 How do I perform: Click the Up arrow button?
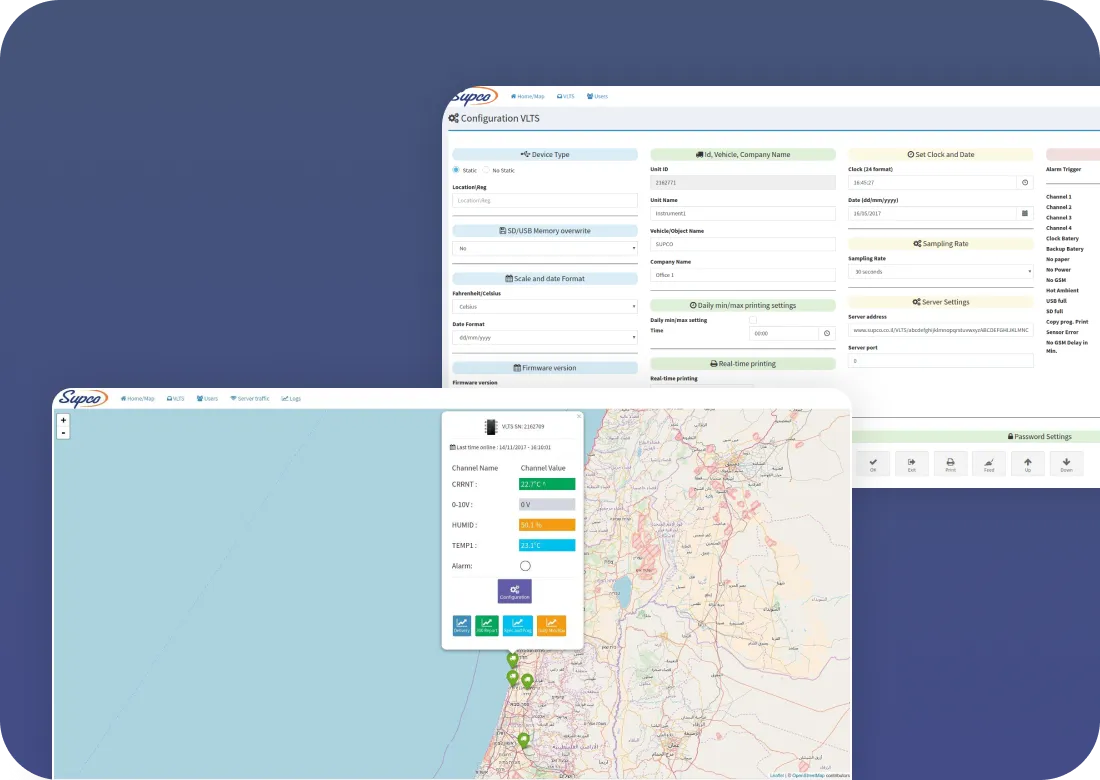coord(1027,464)
